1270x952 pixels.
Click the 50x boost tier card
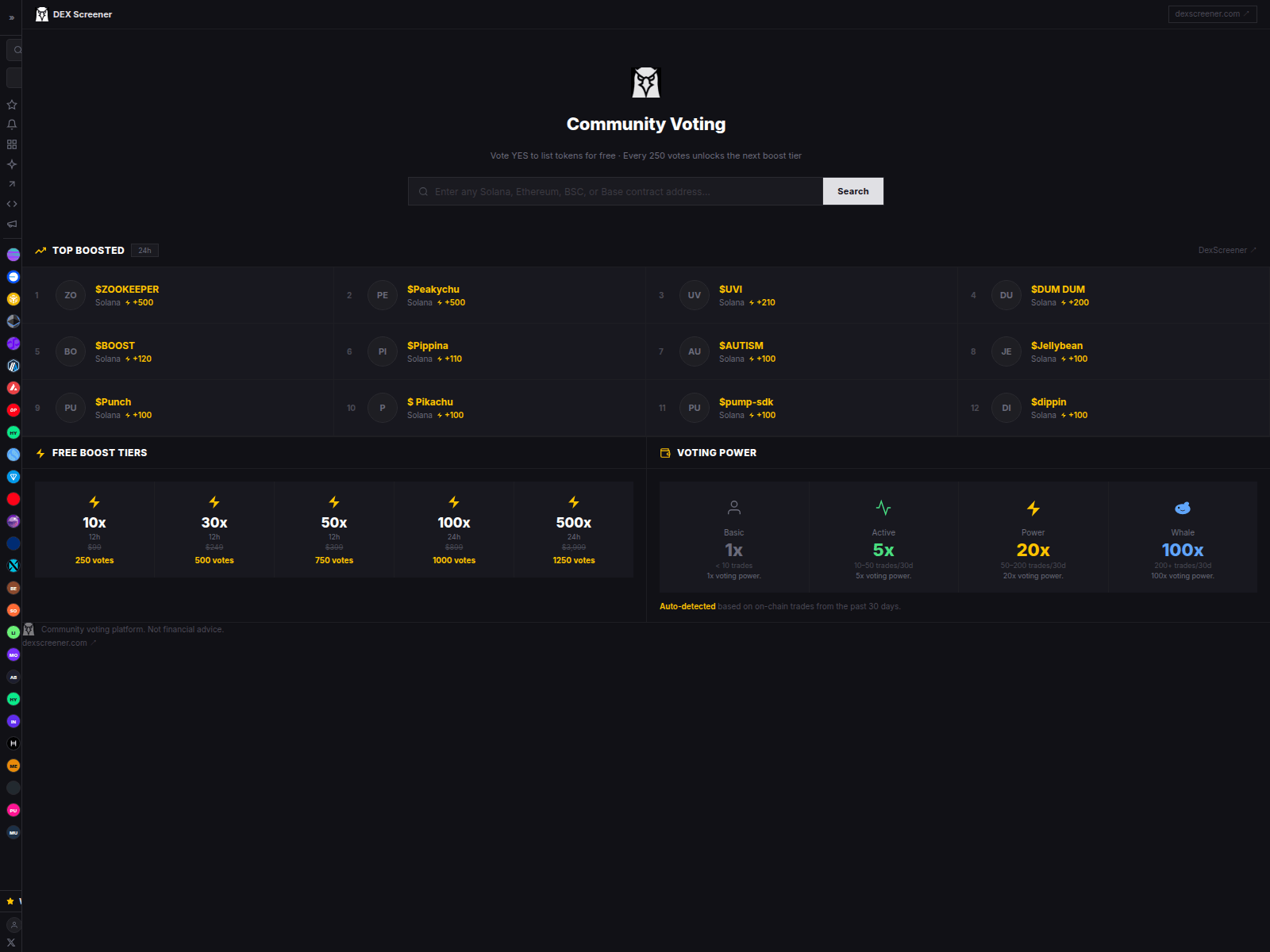coord(334,529)
